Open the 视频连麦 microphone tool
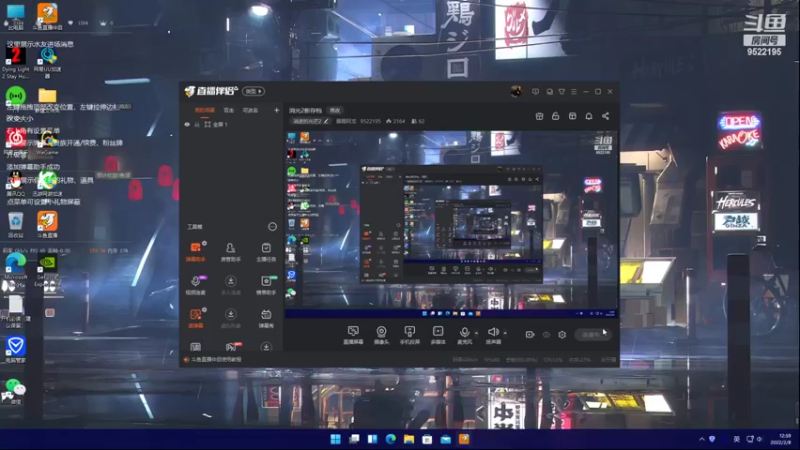 point(195,285)
